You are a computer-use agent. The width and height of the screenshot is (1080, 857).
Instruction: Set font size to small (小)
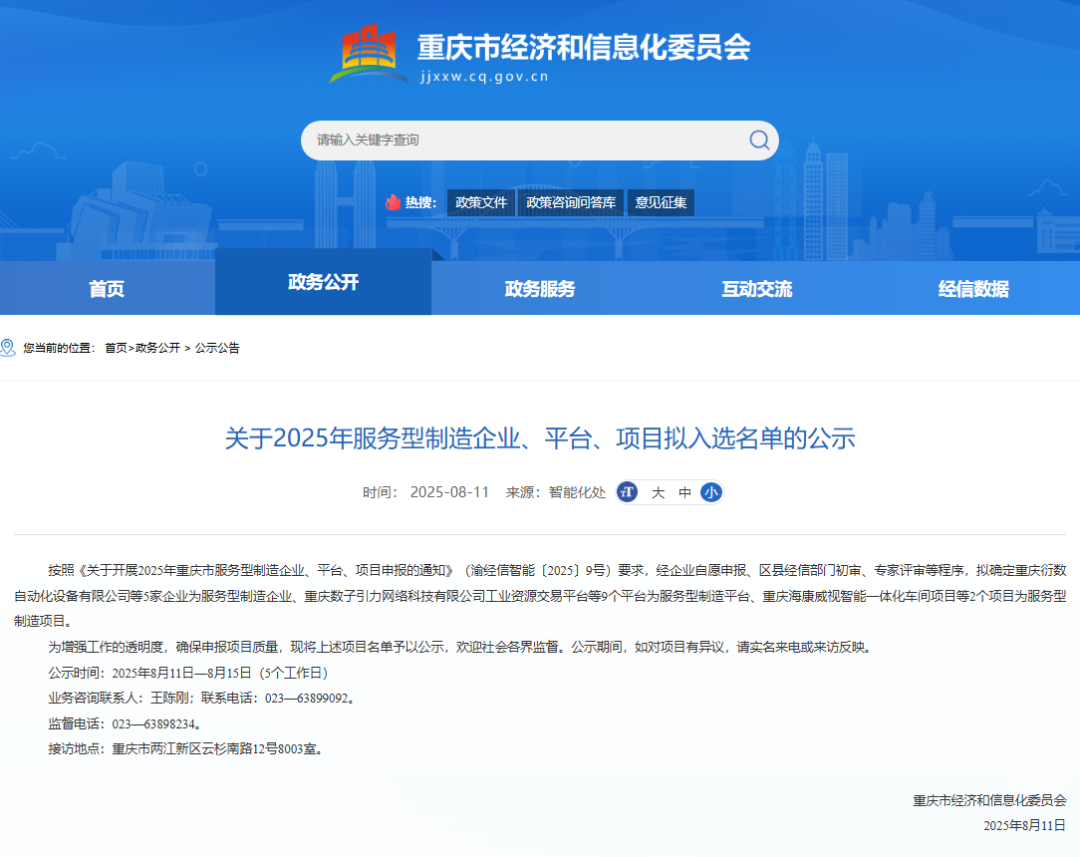(711, 492)
